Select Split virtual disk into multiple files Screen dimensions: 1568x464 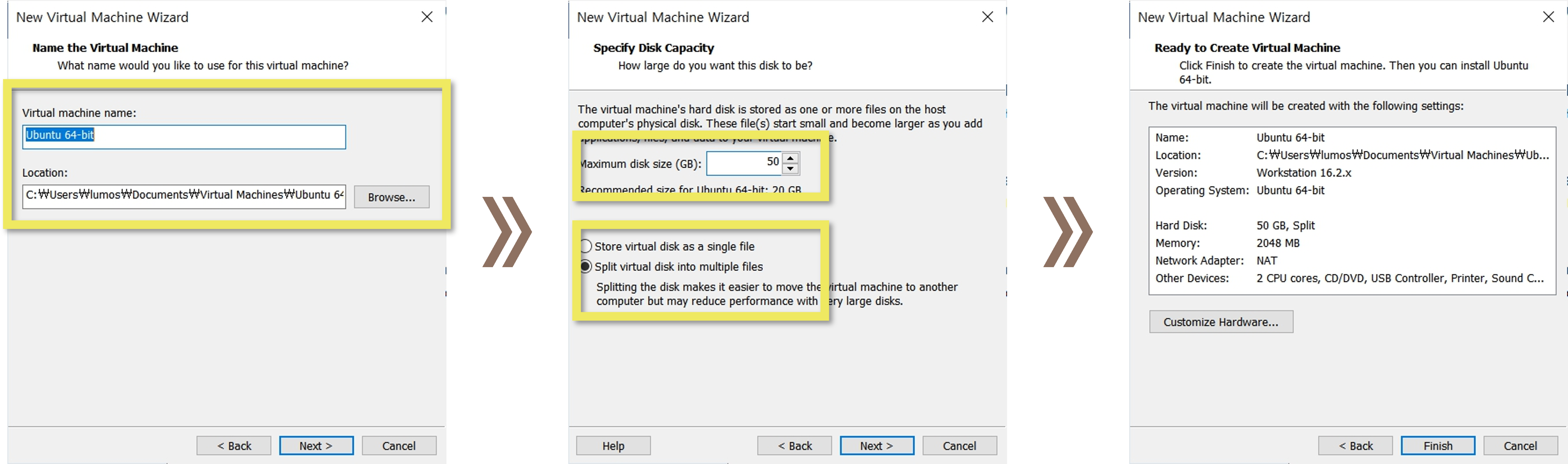coord(586,267)
